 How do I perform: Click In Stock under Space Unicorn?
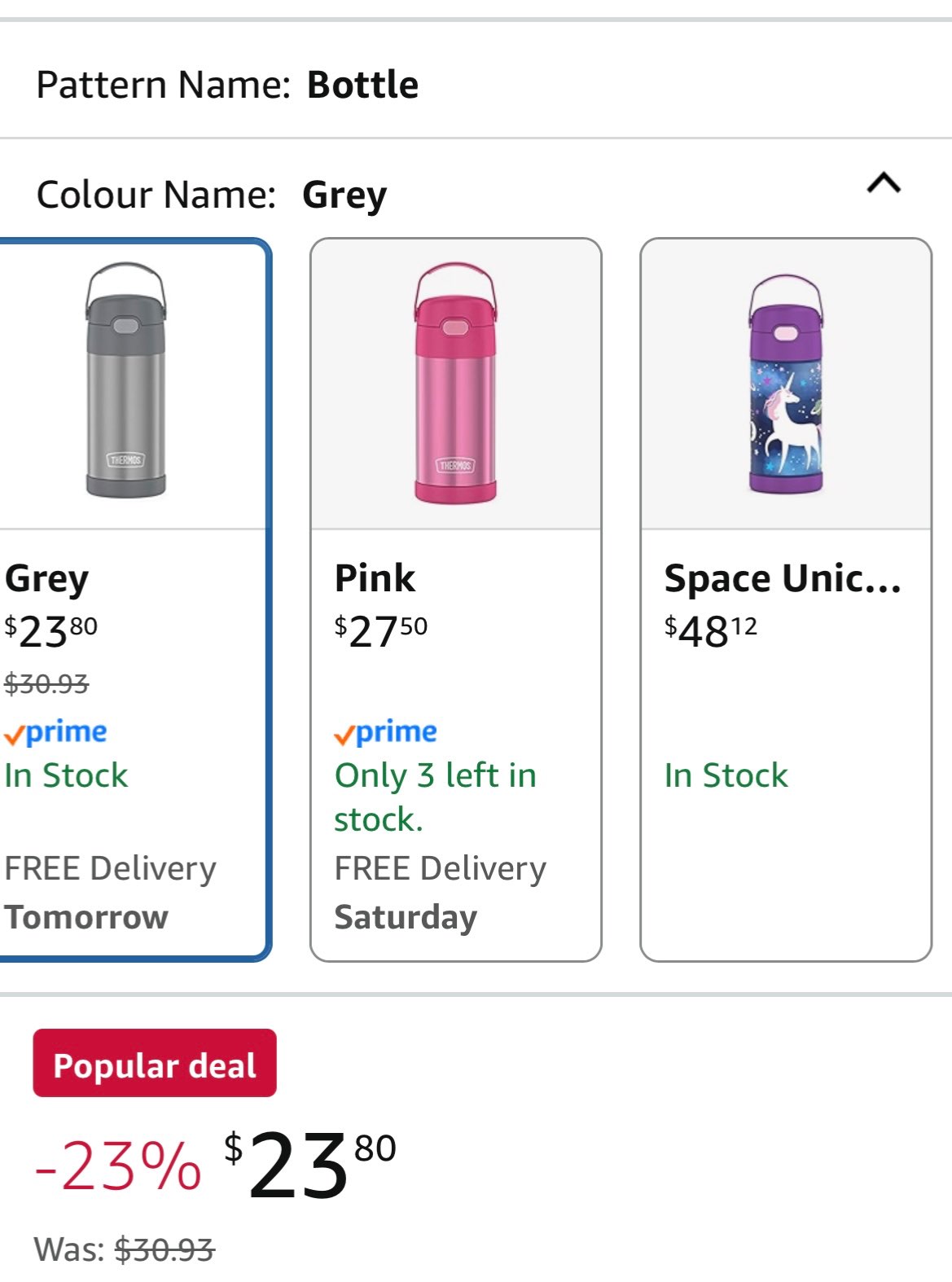pyautogui.click(x=726, y=775)
